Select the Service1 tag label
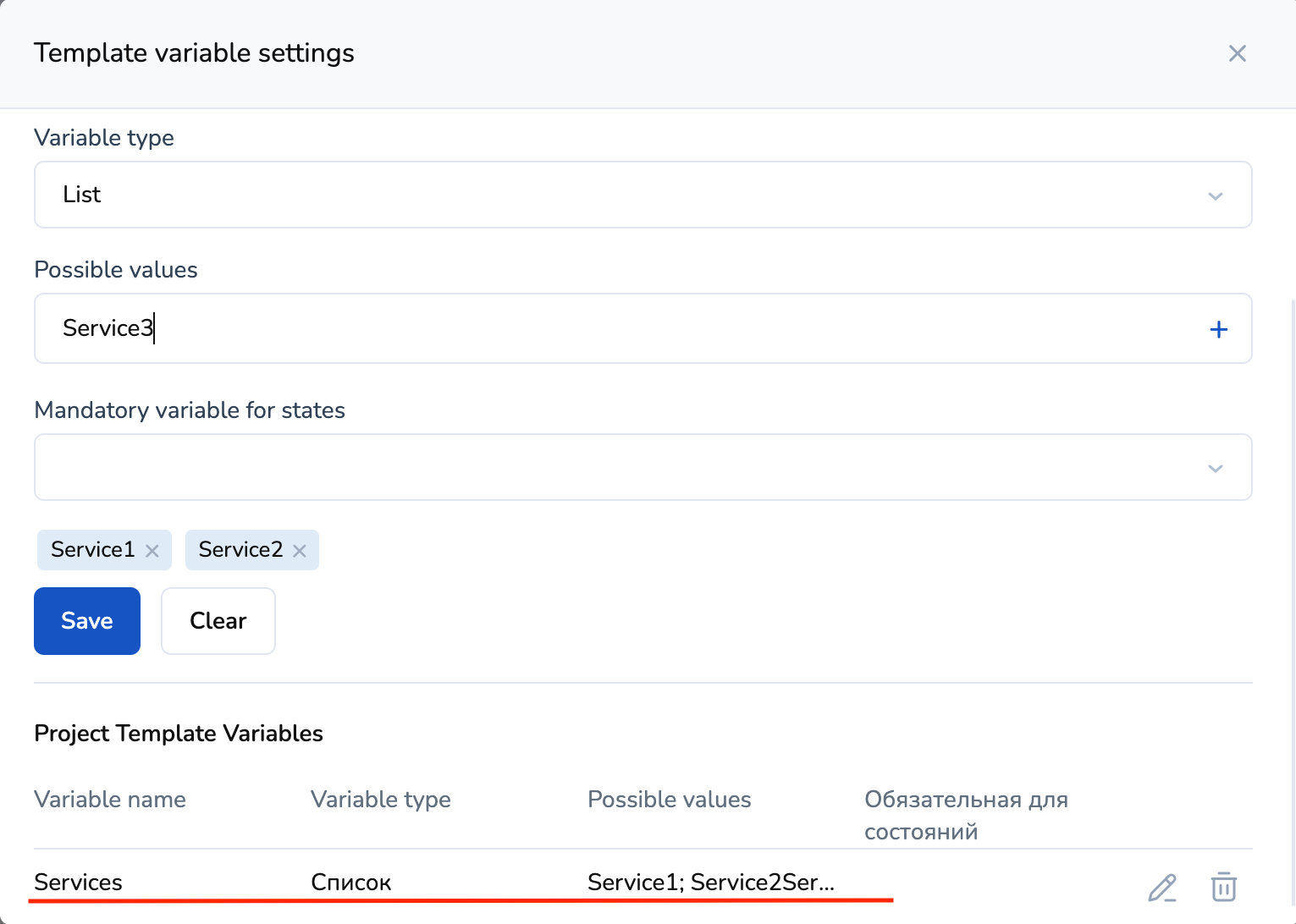This screenshot has width=1296, height=924. click(x=92, y=550)
